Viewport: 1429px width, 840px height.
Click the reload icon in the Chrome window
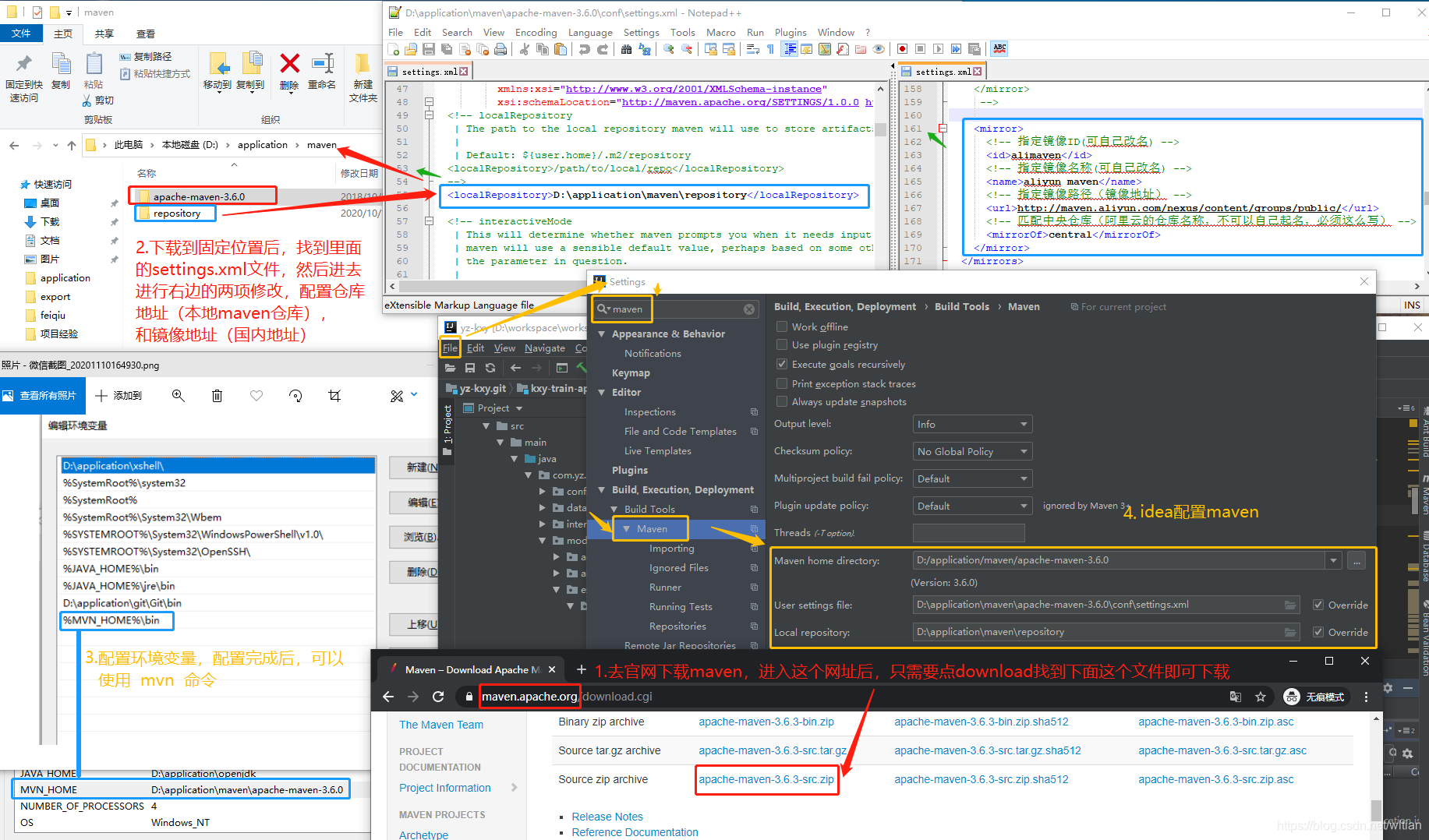439,697
